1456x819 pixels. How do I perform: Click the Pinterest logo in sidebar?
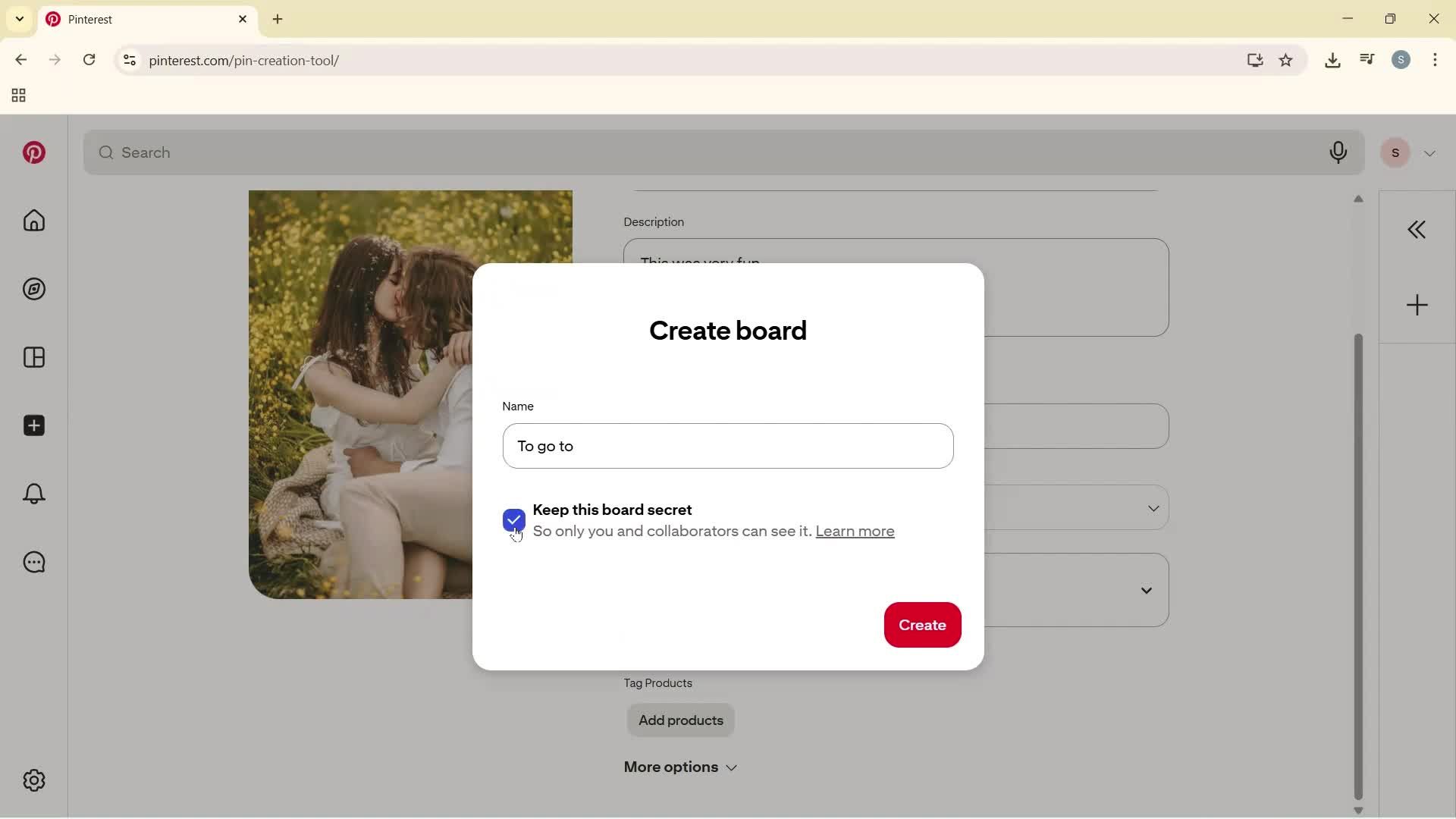(33, 152)
